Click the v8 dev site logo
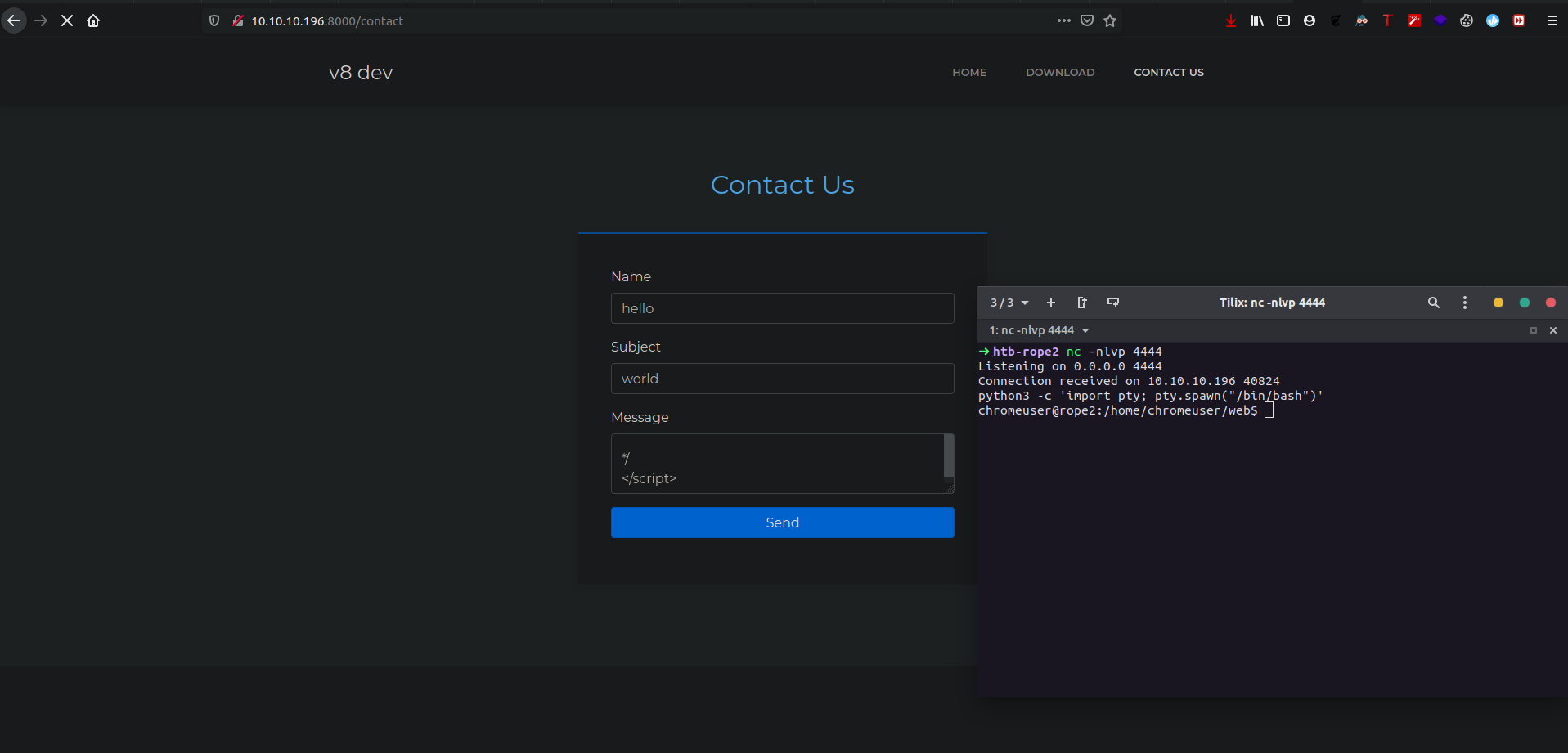The image size is (1568, 753). coord(361,73)
